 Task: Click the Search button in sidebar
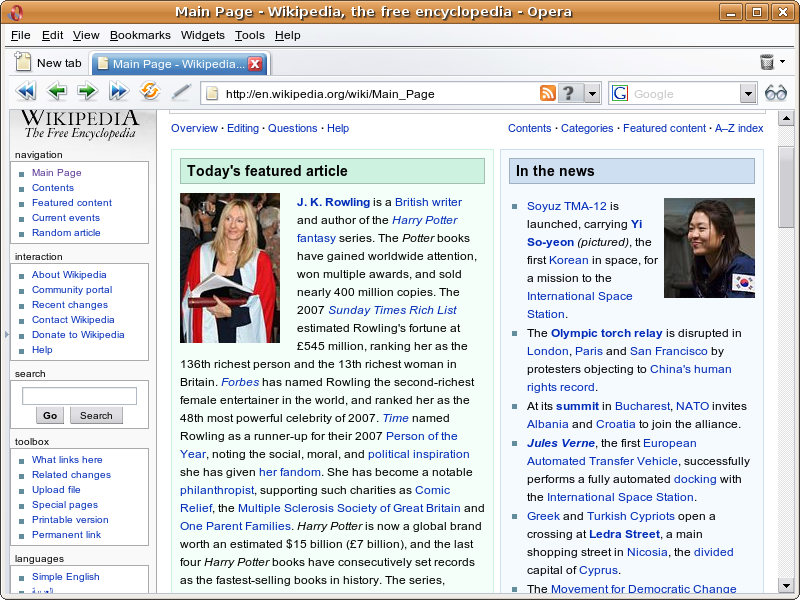pos(96,415)
